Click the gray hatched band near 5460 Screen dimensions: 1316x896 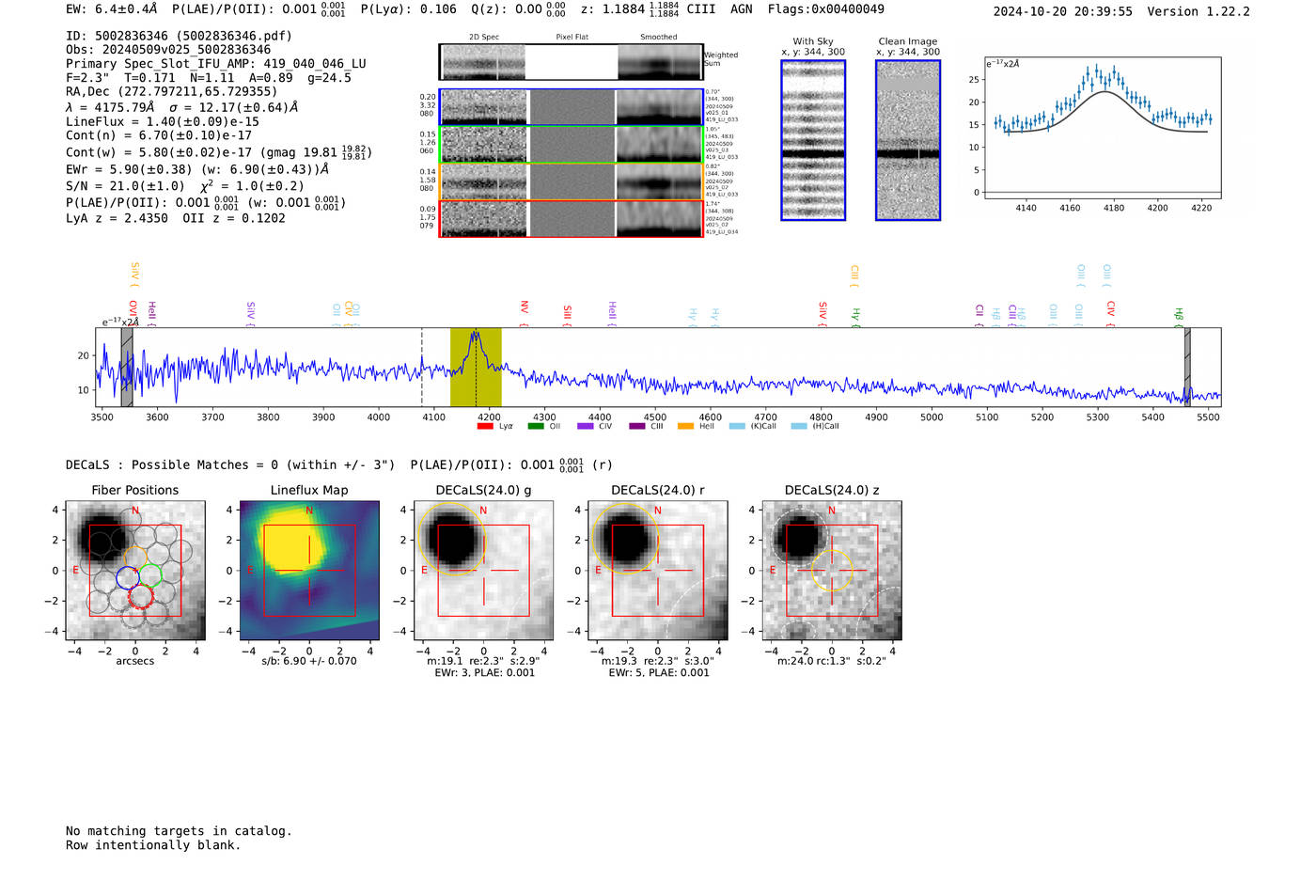click(1187, 367)
